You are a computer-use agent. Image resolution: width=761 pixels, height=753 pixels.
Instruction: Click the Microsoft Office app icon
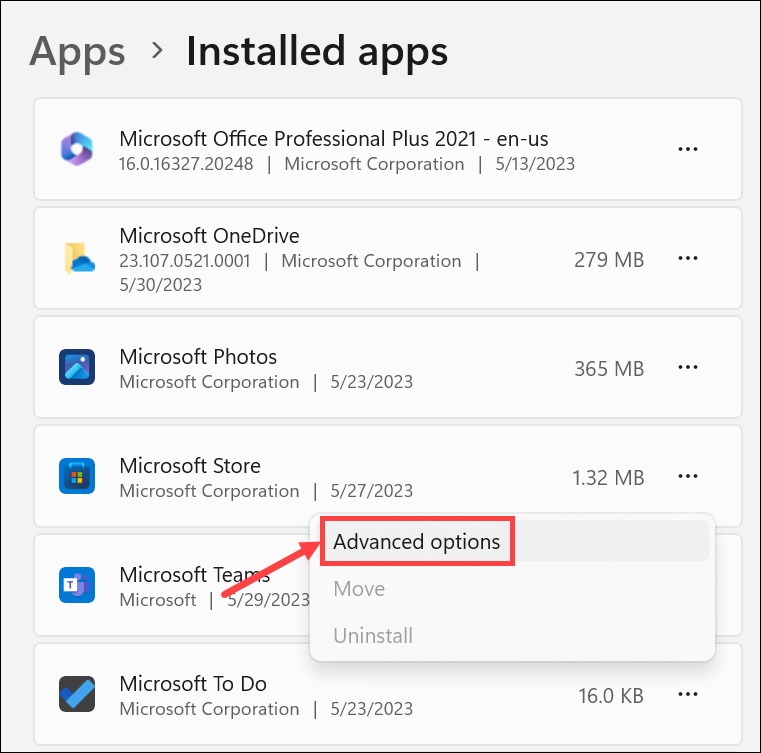click(77, 149)
